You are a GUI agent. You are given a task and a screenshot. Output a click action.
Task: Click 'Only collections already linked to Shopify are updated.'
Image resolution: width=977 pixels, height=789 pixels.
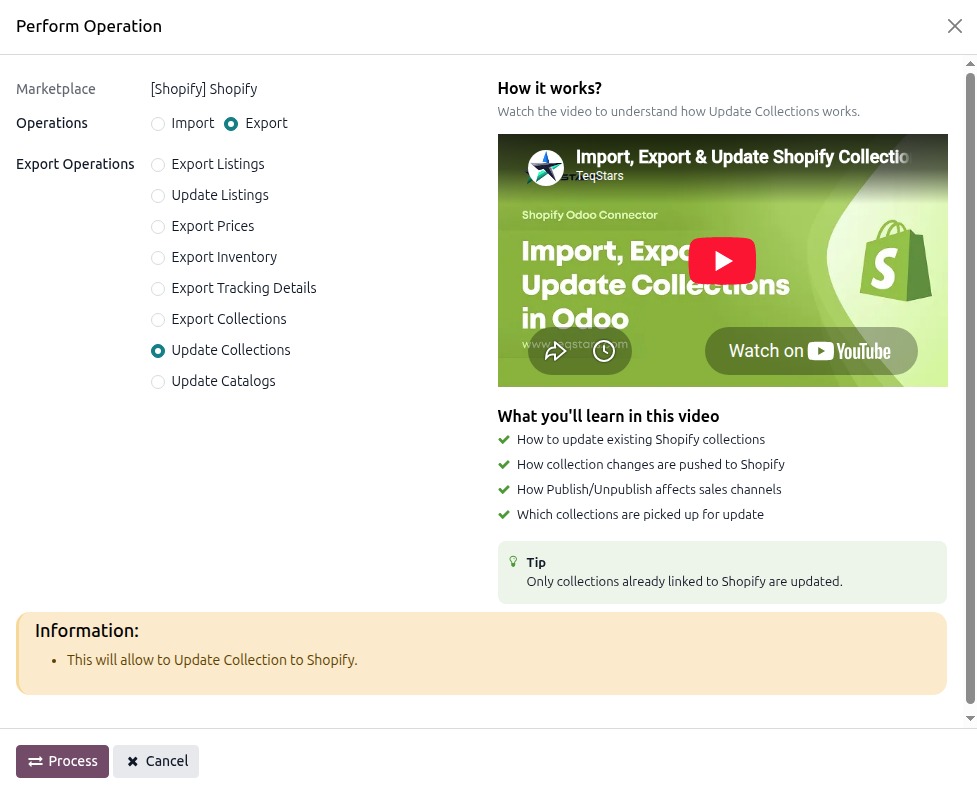pyautogui.click(x=684, y=581)
